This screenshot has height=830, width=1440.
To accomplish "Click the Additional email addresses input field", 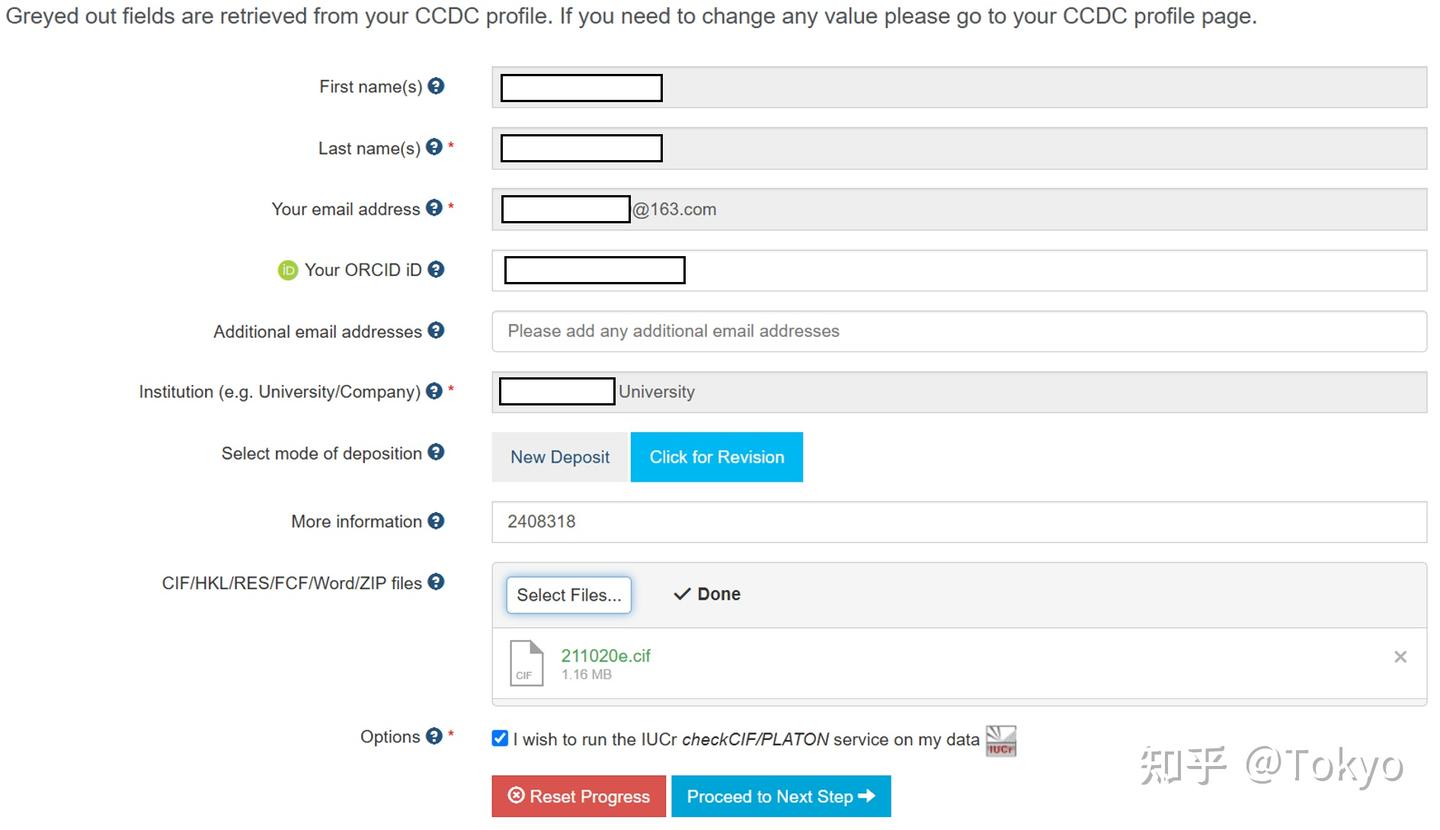I will [x=958, y=331].
